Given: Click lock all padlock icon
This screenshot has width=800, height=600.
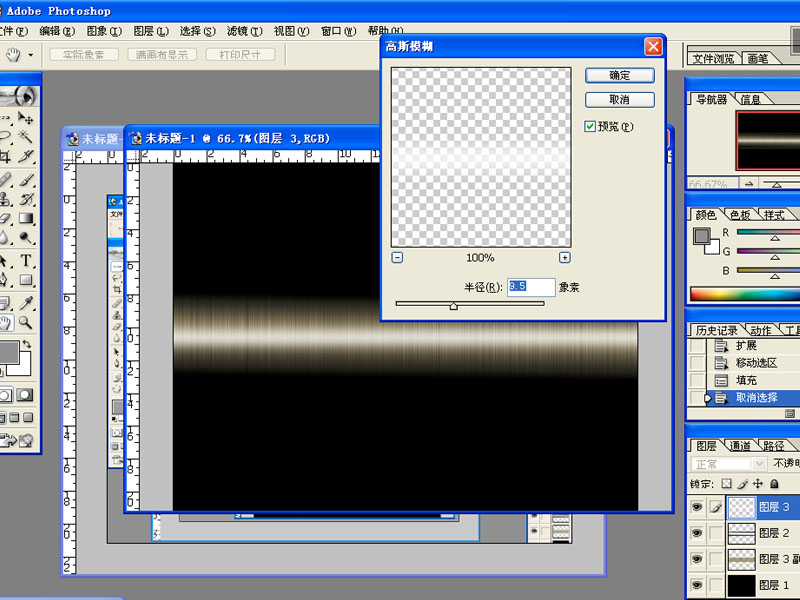Looking at the screenshot, I should [774, 484].
